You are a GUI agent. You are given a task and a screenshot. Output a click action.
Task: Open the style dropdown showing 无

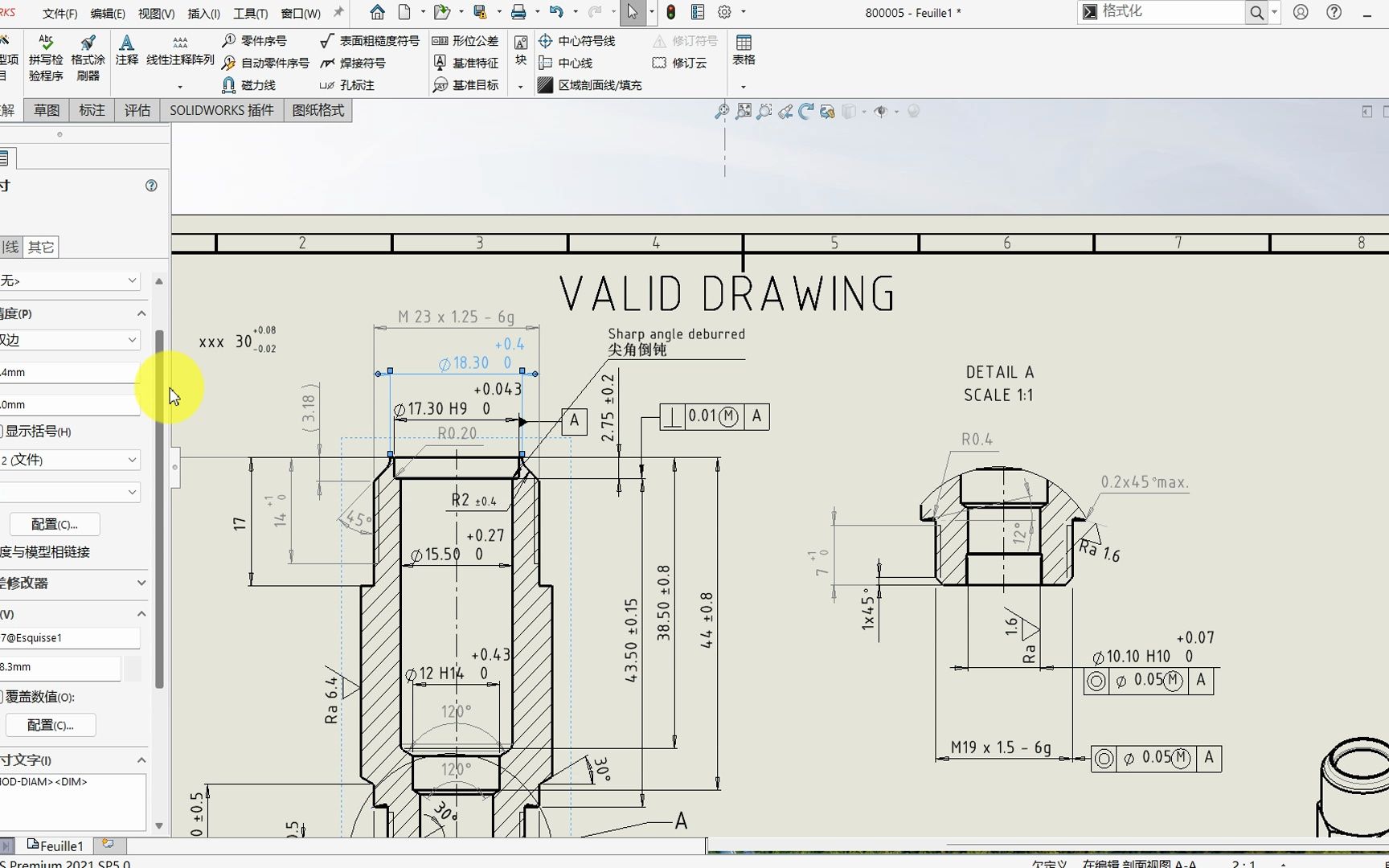coord(70,280)
